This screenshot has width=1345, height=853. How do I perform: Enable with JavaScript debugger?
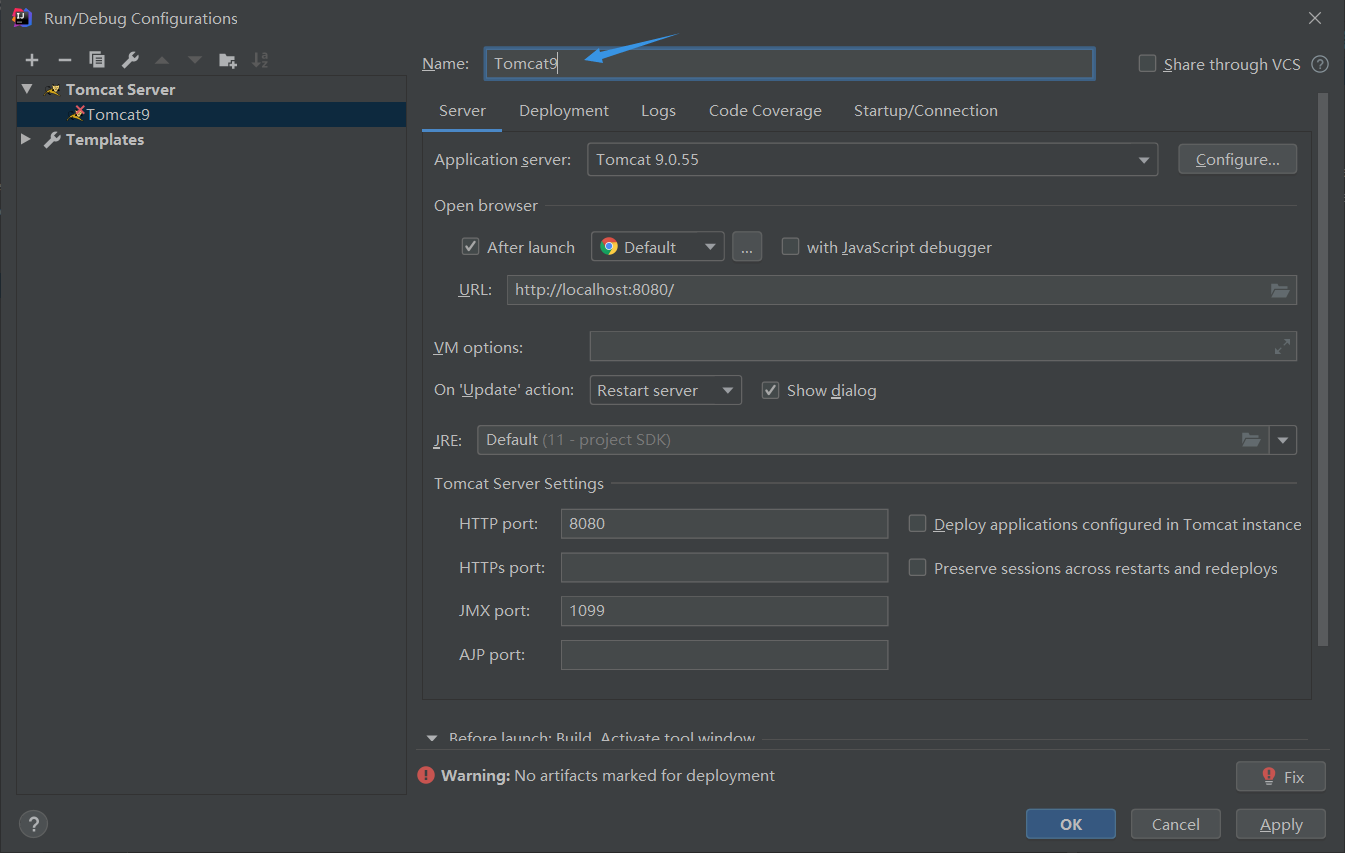790,247
